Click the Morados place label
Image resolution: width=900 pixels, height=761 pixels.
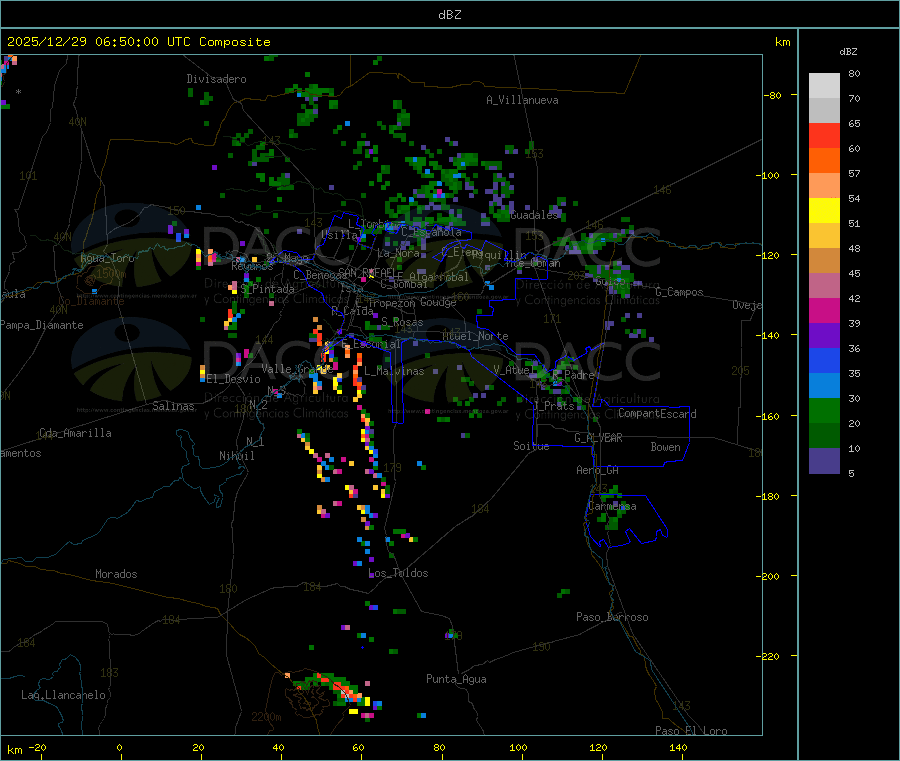click(117, 574)
